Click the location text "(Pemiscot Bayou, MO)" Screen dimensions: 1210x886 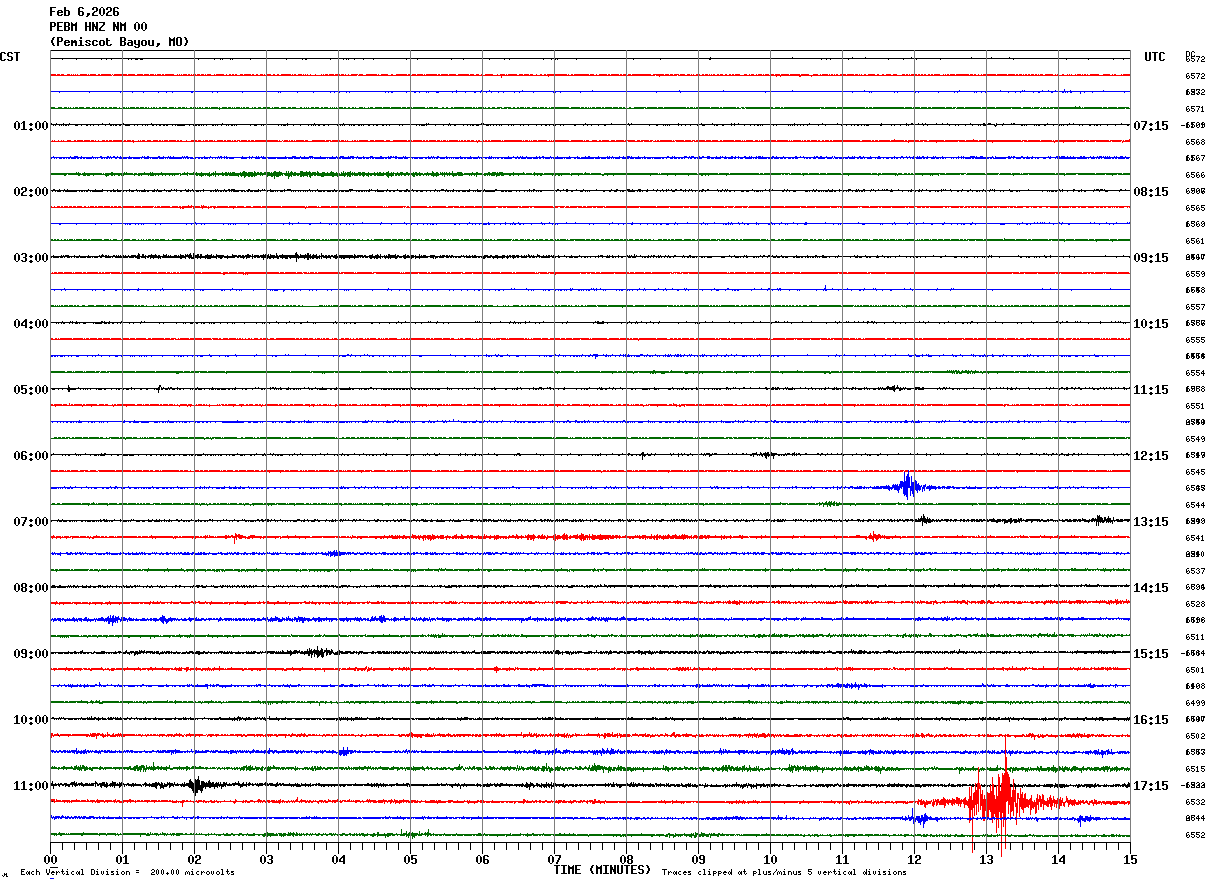coord(119,42)
